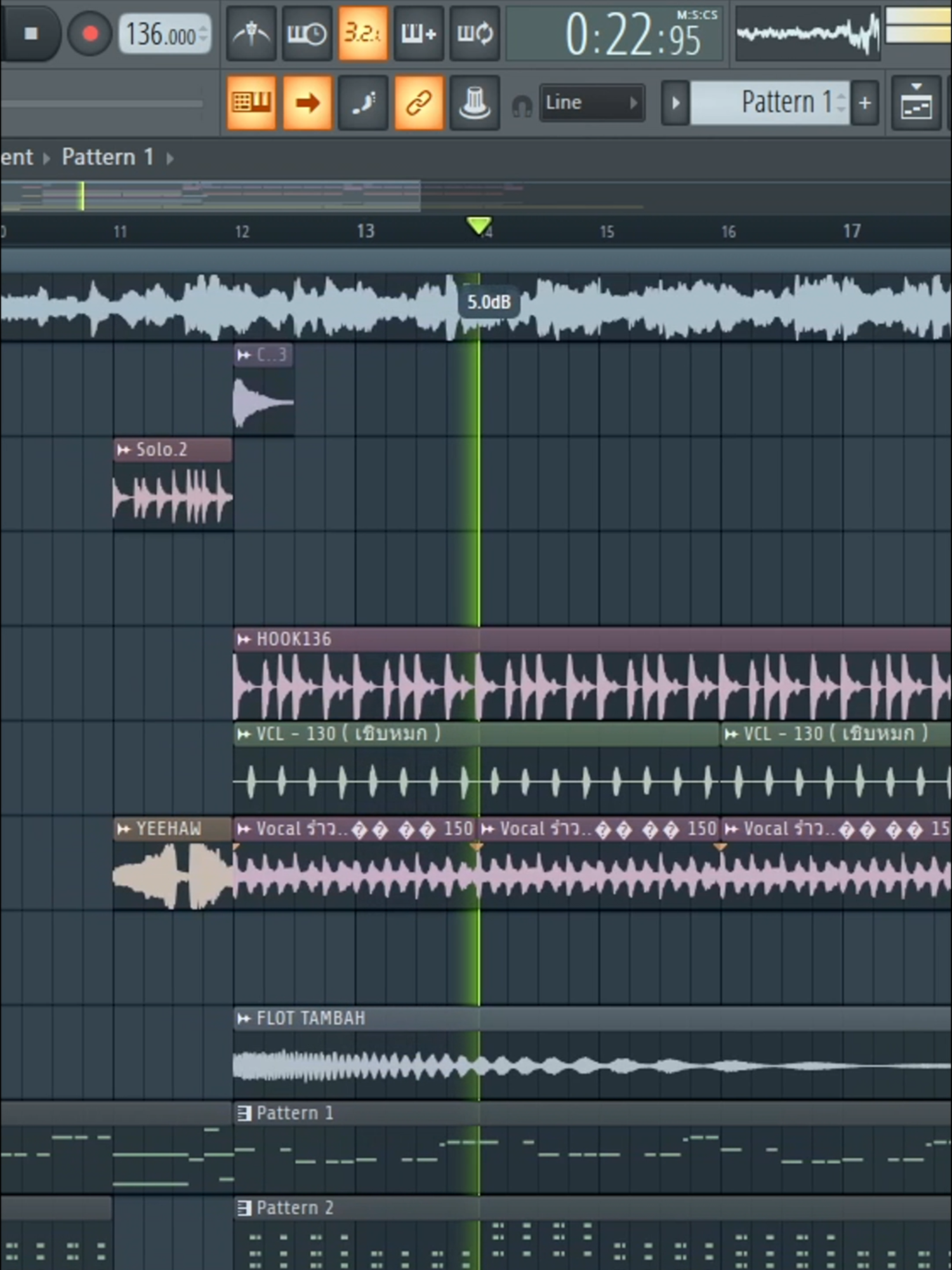Click the Pattern 1 breadcrumb label
This screenshot has width=952, height=1270.
(108, 157)
